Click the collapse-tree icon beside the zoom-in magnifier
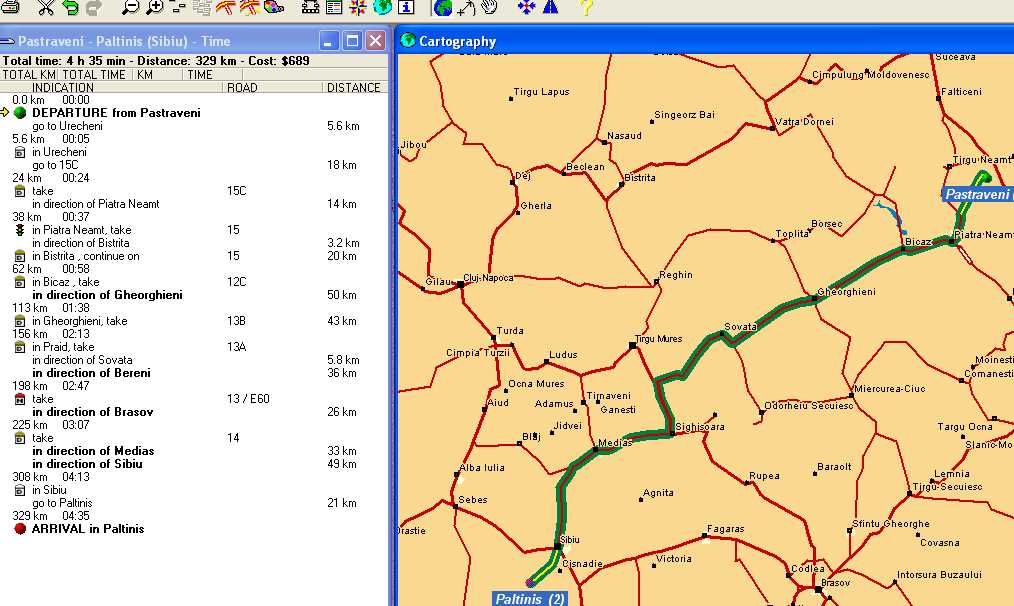The width and height of the screenshot is (1014, 606). click(178, 7)
